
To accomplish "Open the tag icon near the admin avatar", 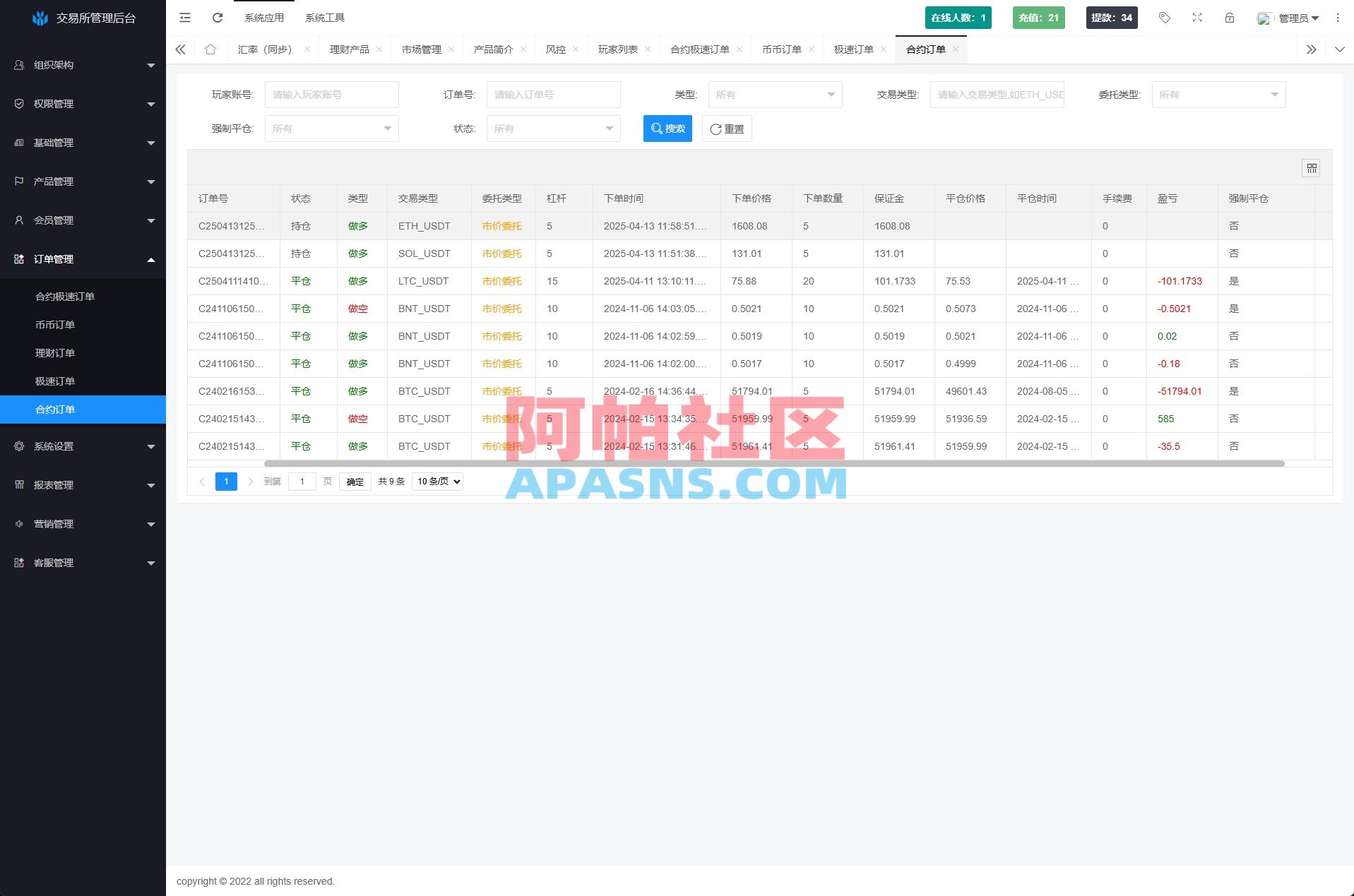I will (x=1163, y=18).
